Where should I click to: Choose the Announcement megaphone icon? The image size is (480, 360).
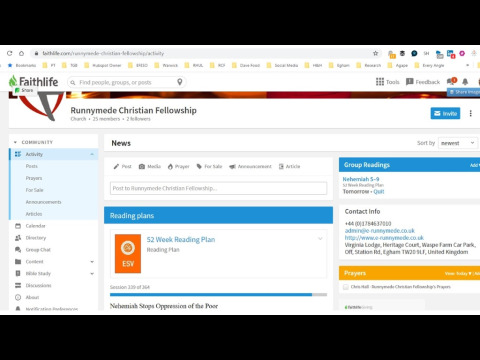point(232,166)
